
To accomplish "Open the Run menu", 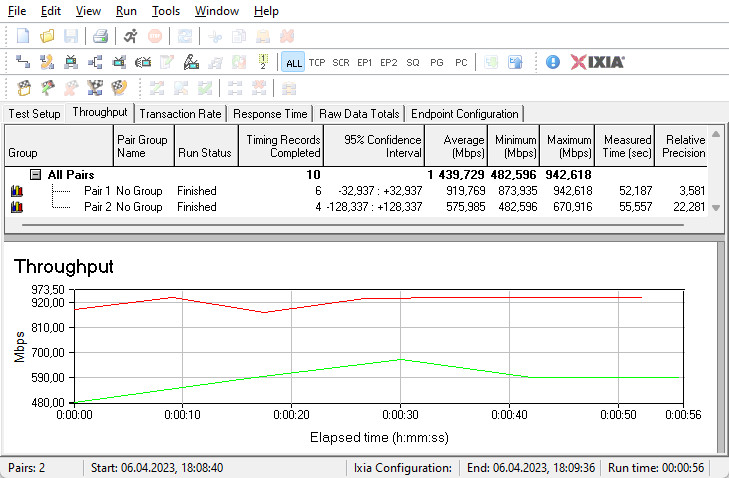I will coord(126,10).
